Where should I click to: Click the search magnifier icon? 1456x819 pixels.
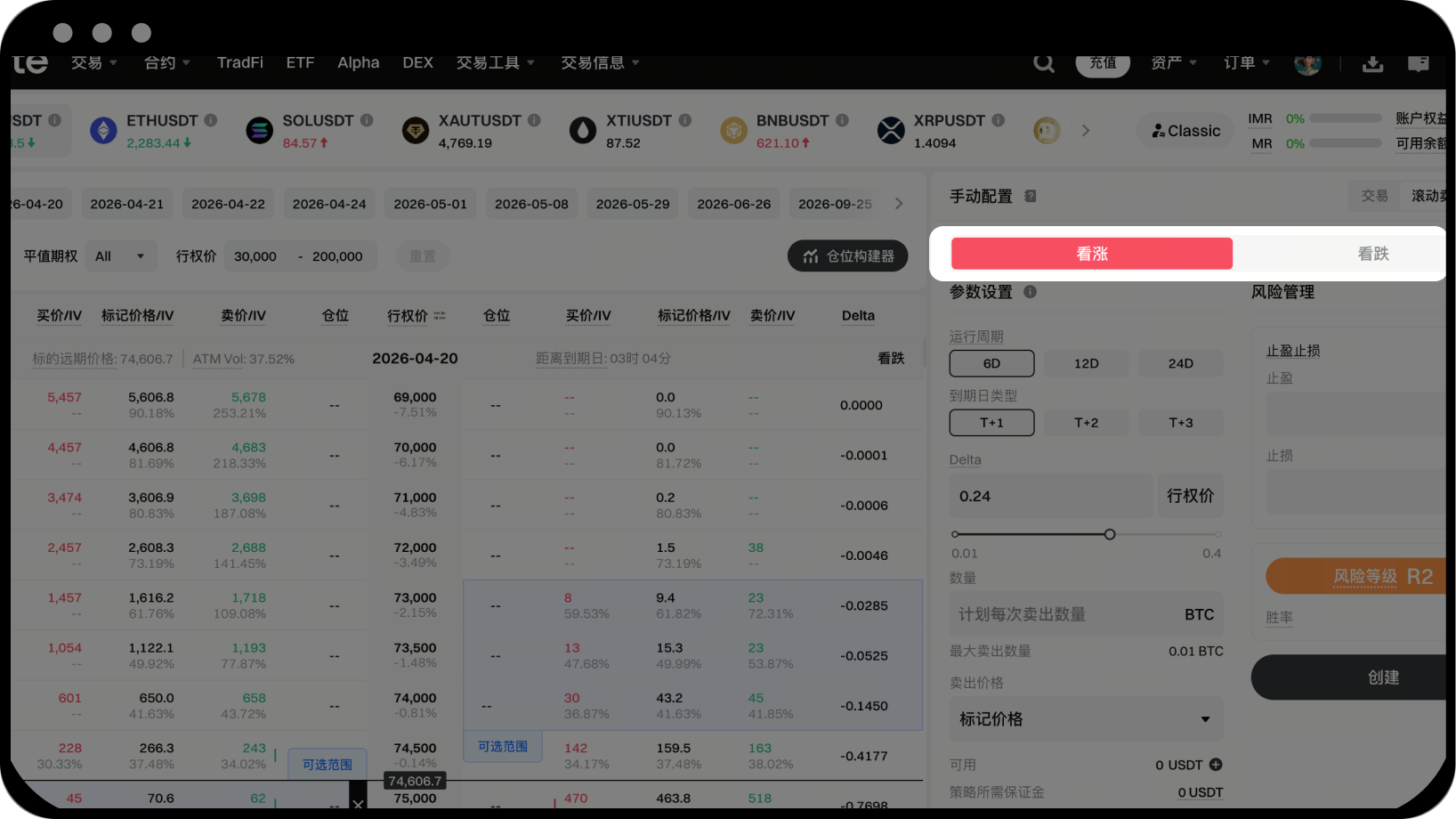point(1043,63)
